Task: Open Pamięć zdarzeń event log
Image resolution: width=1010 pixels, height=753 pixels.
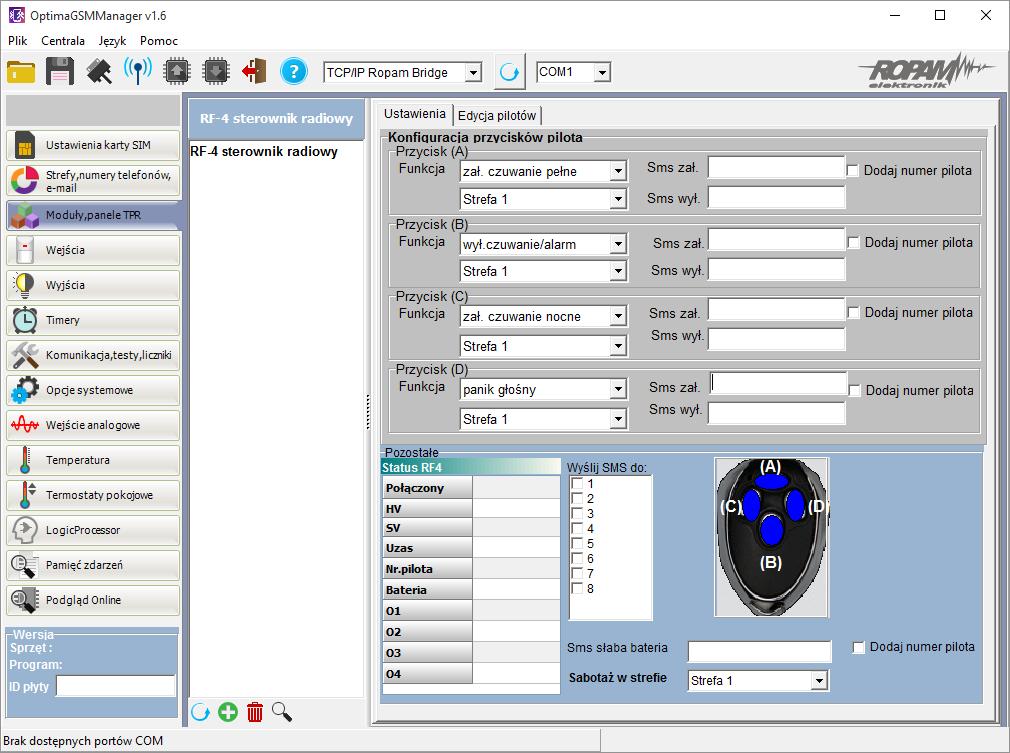Action: tap(93, 565)
